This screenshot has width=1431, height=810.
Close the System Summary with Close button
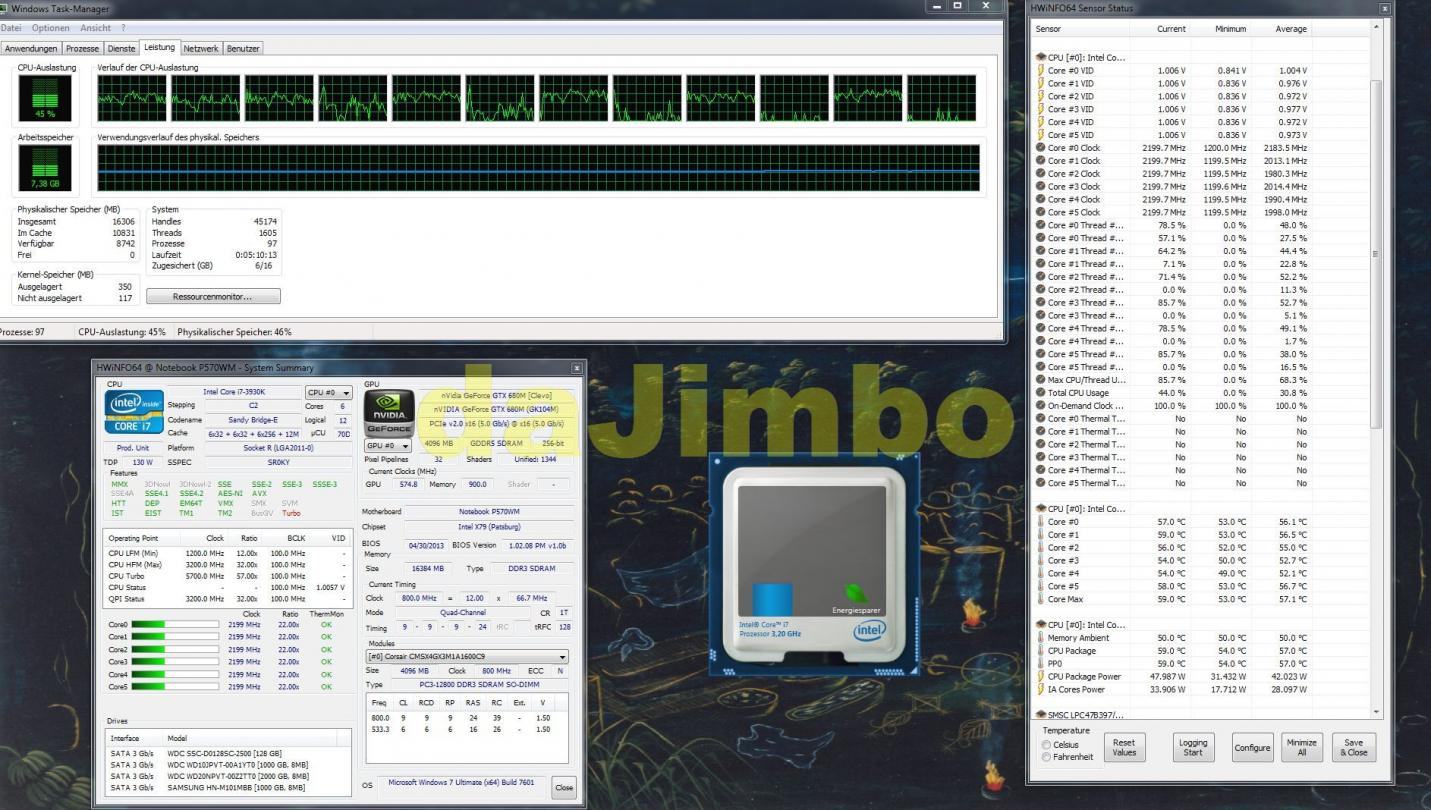click(x=564, y=787)
